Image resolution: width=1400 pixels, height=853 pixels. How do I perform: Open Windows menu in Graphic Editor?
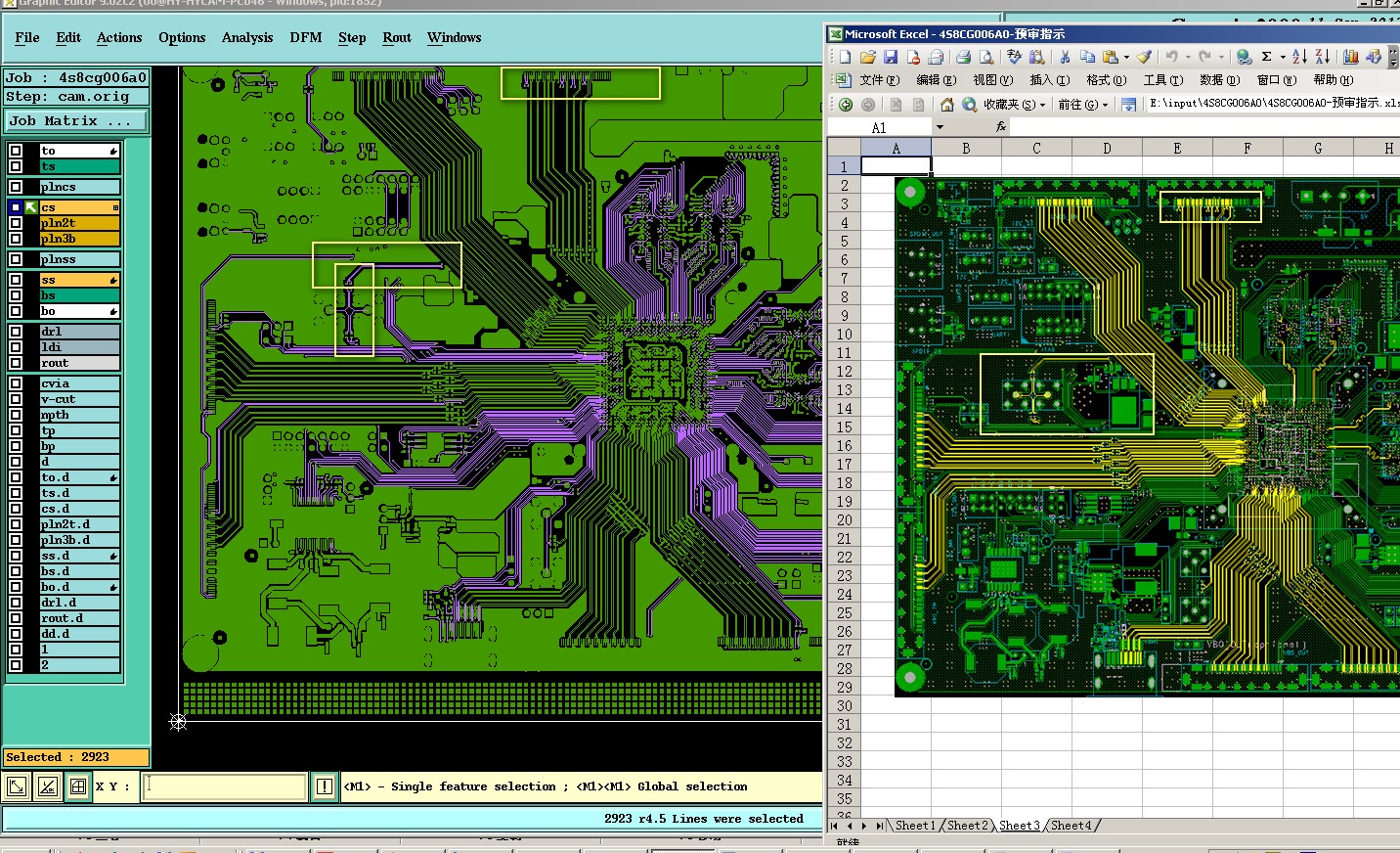pos(455,38)
